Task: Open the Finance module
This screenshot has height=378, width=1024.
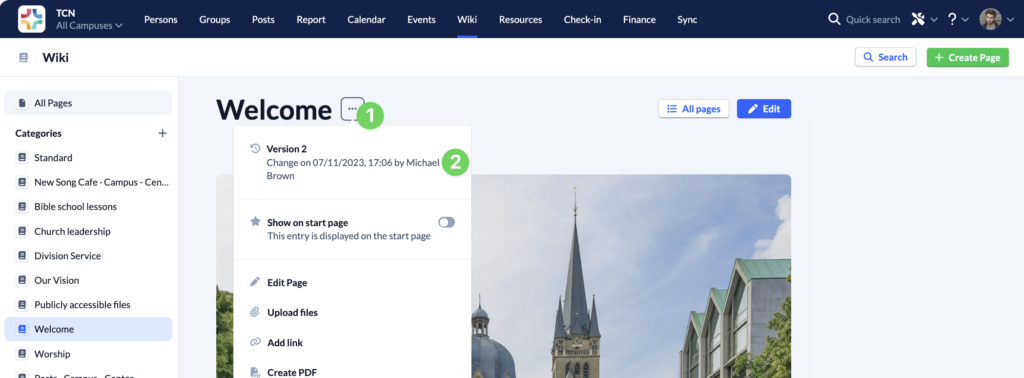Action: pos(639,20)
